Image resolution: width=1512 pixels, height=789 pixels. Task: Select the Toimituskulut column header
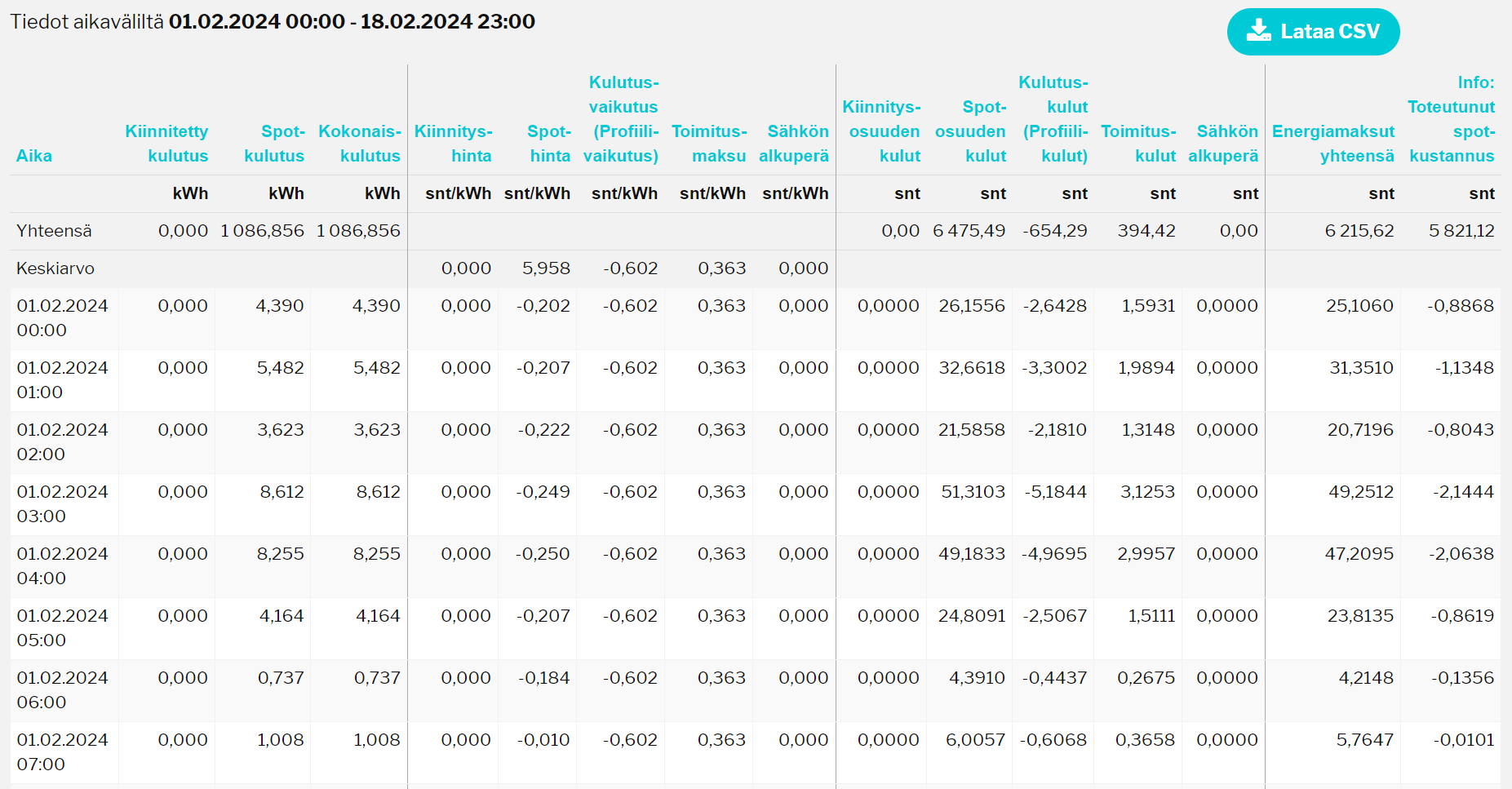click(1139, 144)
